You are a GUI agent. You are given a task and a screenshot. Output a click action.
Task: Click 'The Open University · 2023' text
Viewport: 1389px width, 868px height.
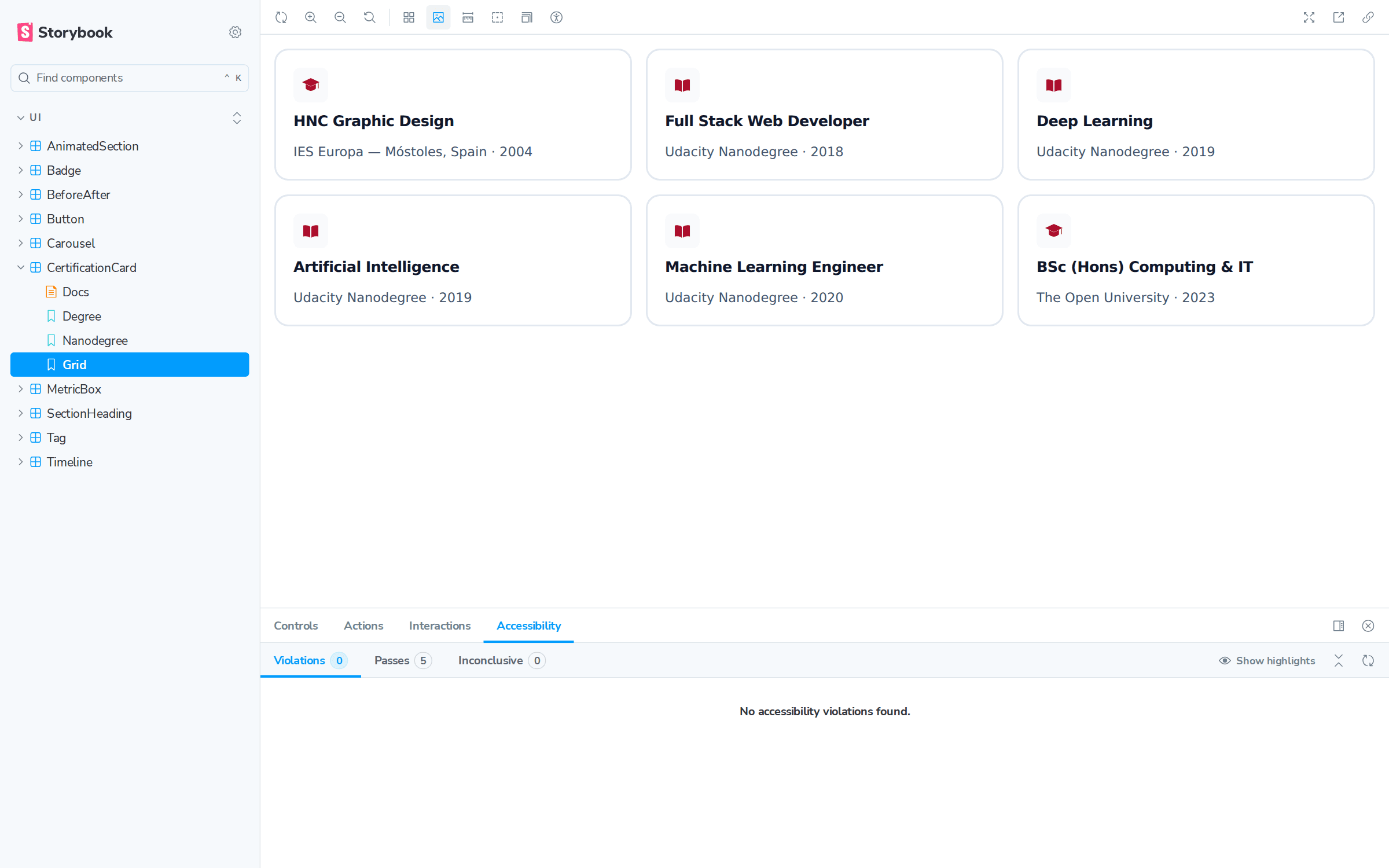coord(1126,297)
